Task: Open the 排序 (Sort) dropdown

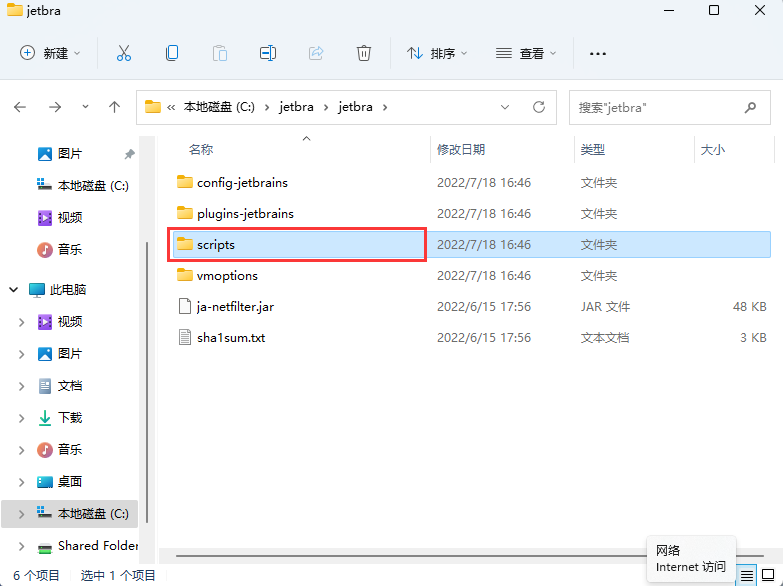Action: [437, 53]
